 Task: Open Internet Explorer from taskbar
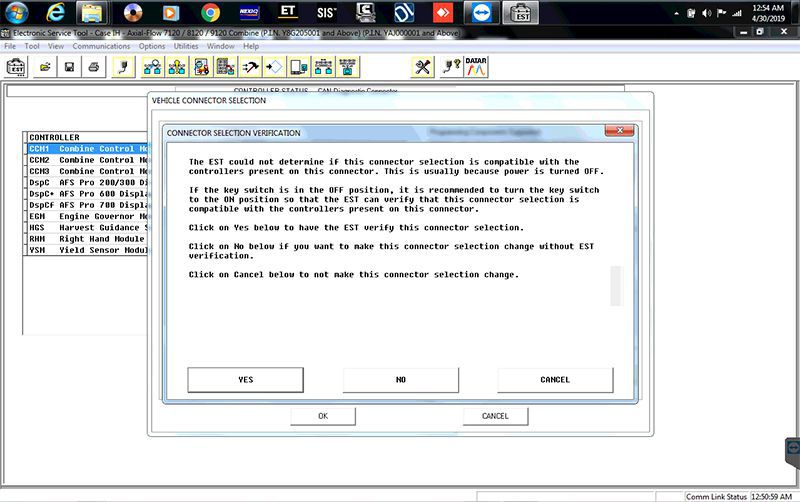[x=55, y=13]
